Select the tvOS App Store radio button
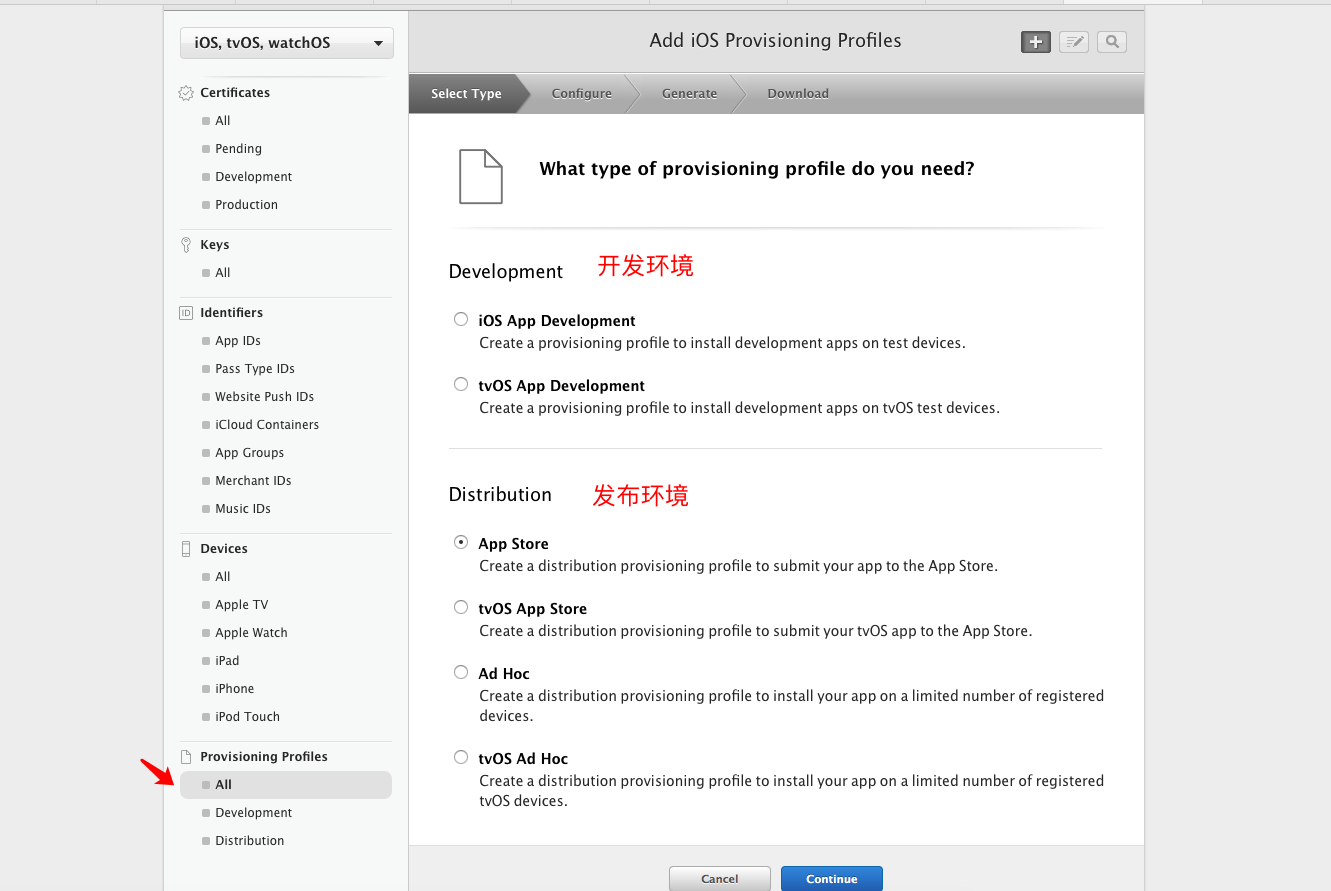The height and width of the screenshot is (891, 1331). (461, 607)
